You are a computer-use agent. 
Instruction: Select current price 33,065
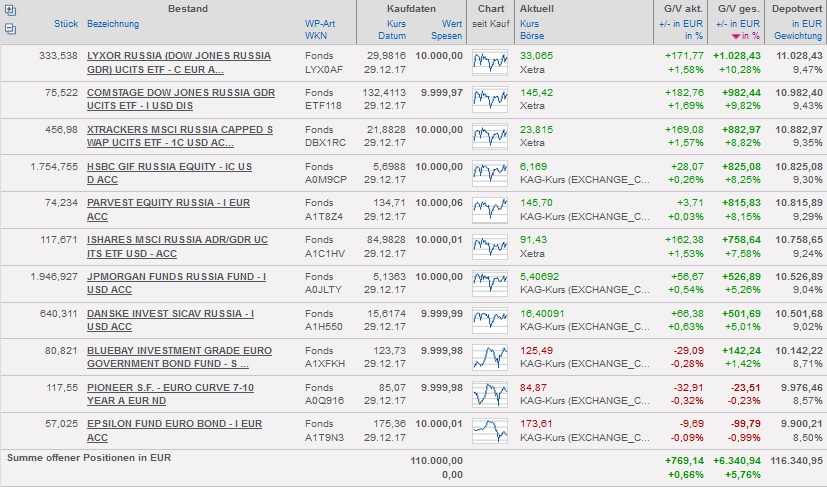click(536, 55)
